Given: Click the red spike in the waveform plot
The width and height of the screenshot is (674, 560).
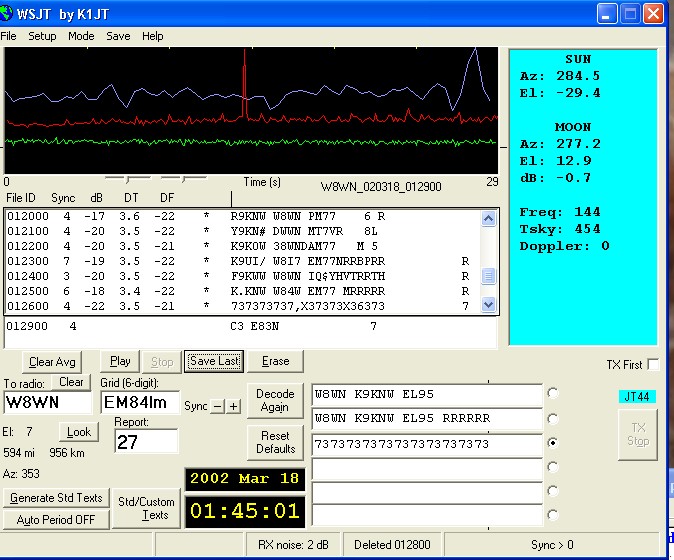Looking at the screenshot, I should (245, 84).
